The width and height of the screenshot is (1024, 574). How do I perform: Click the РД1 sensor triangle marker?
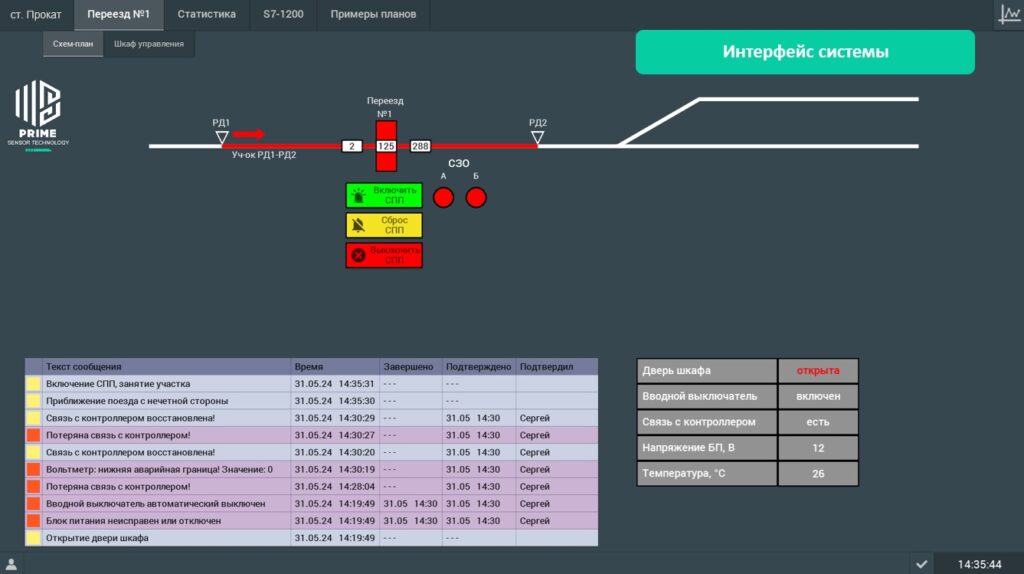(222, 137)
